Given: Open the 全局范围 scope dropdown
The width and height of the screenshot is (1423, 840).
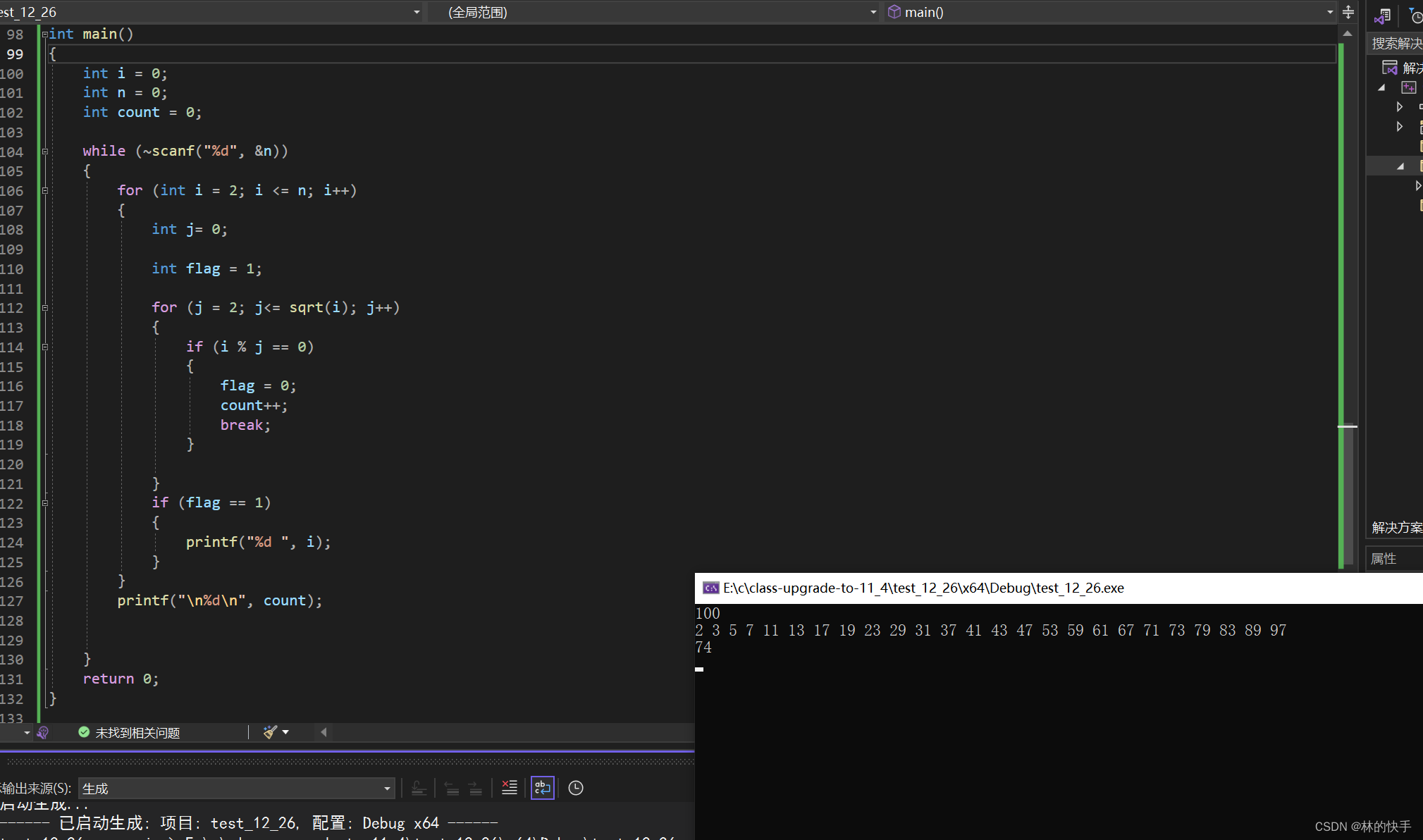Looking at the screenshot, I should point(873,12).
